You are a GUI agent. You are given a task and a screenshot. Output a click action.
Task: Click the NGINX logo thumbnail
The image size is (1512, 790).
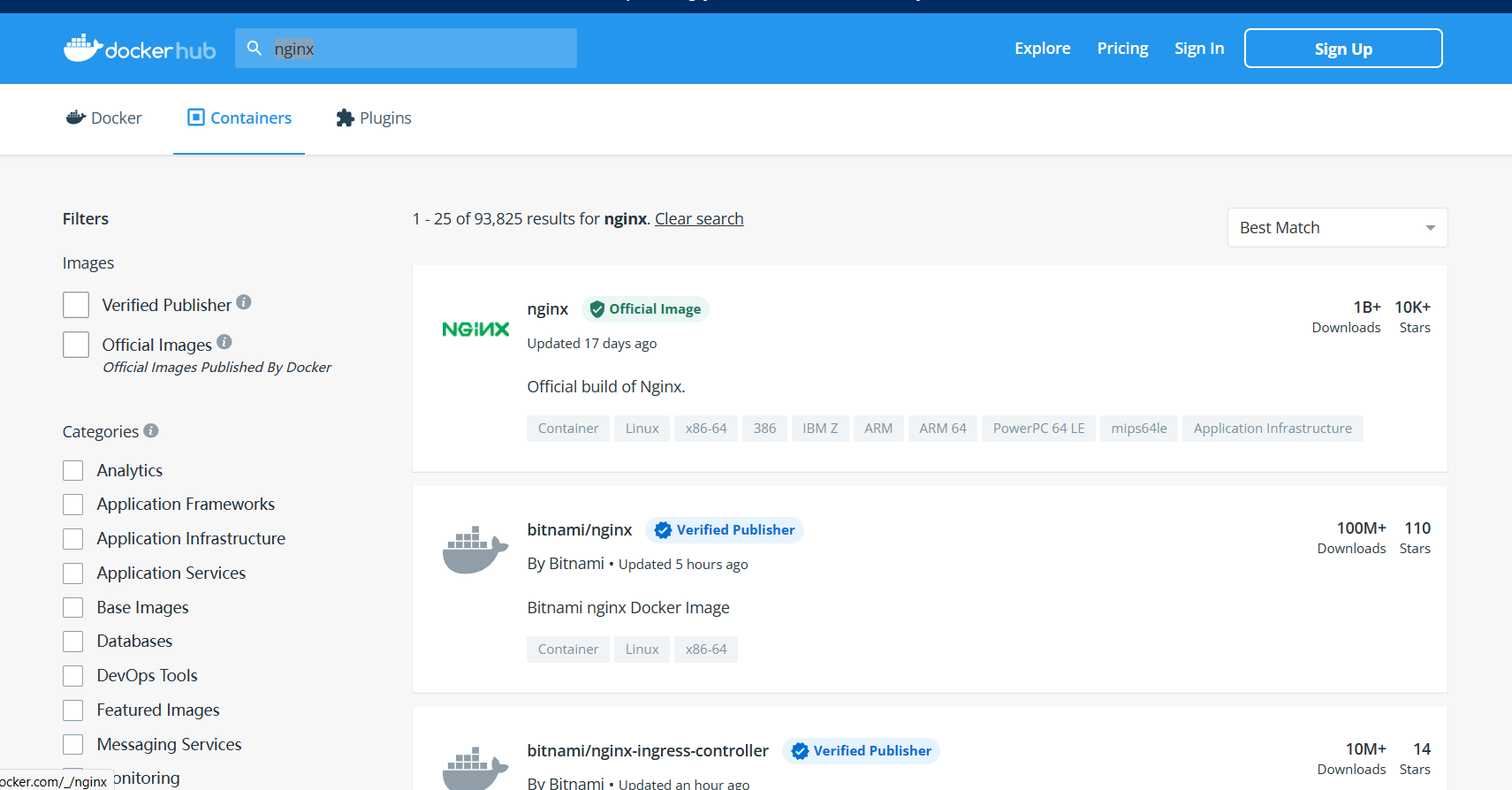(475, 330)
